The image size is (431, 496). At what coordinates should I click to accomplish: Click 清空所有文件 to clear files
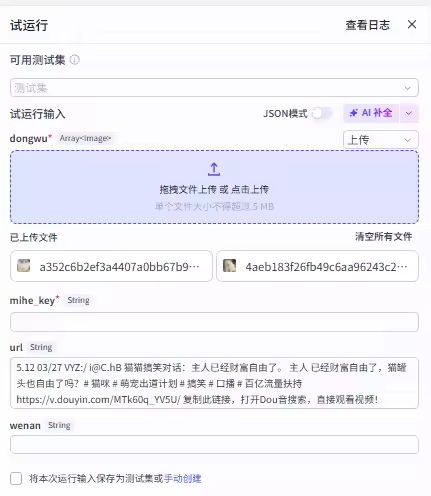click(383, 237)
